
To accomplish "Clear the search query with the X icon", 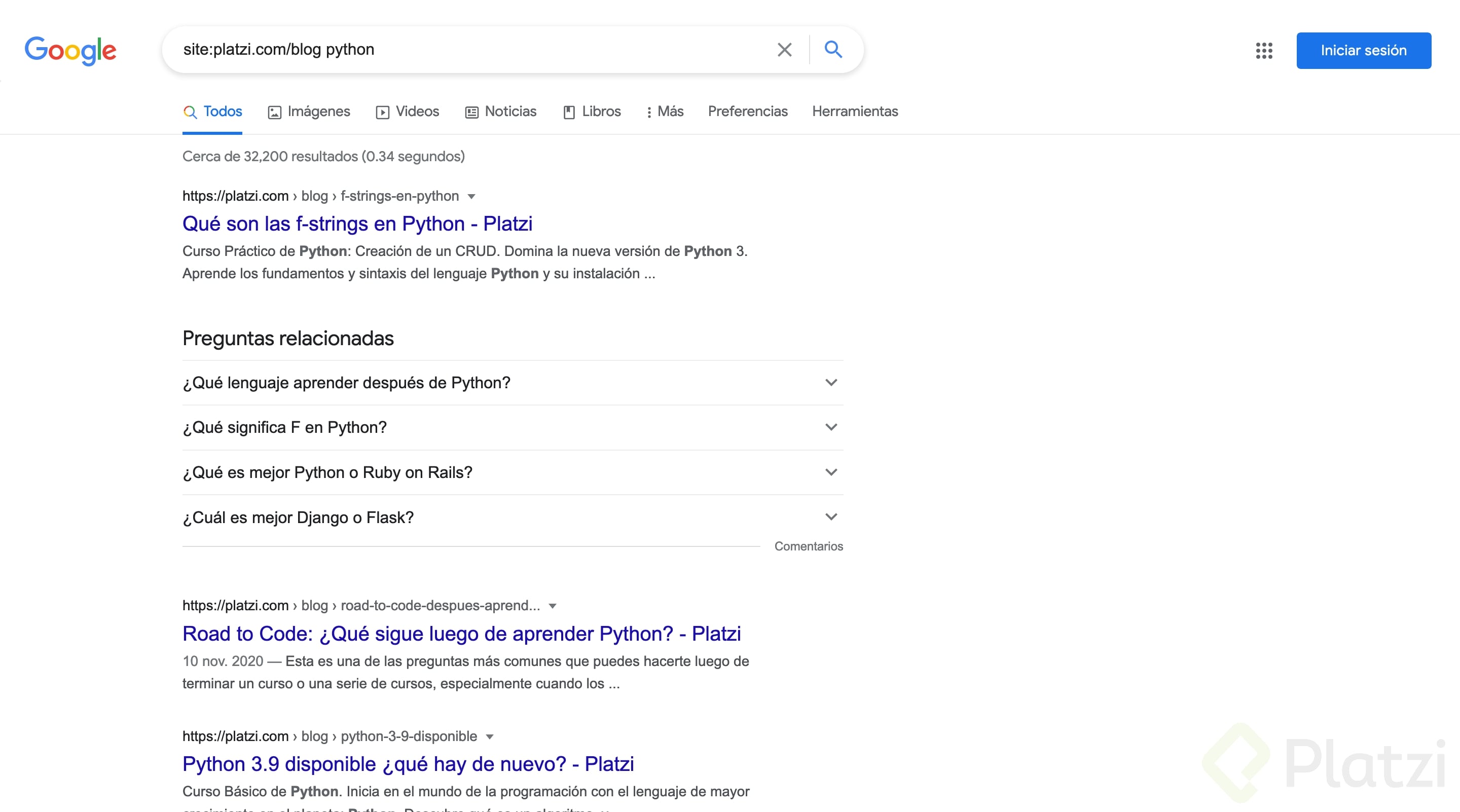I will click(x=784, y=49).
